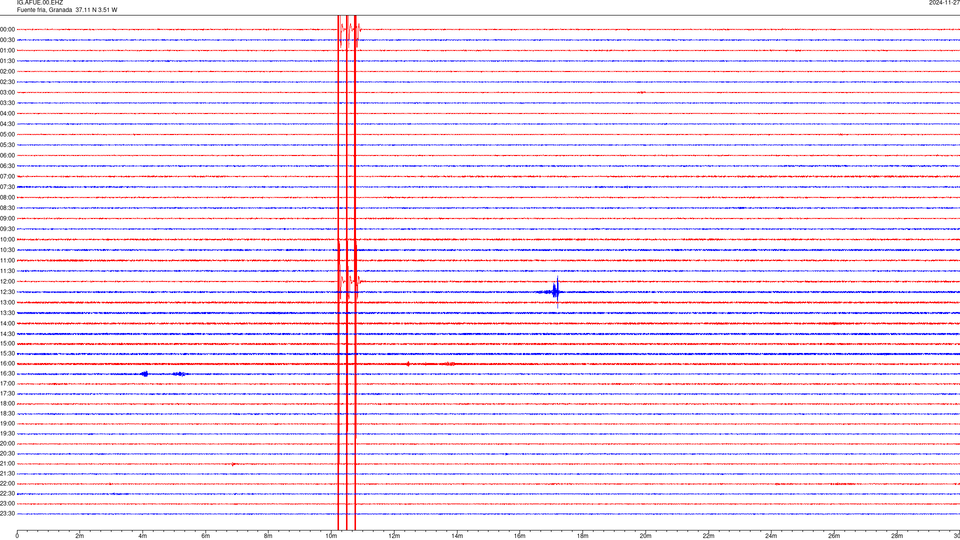Select the 09:00 trace time label
Screen dimensions: 960x540
[7, 219]
